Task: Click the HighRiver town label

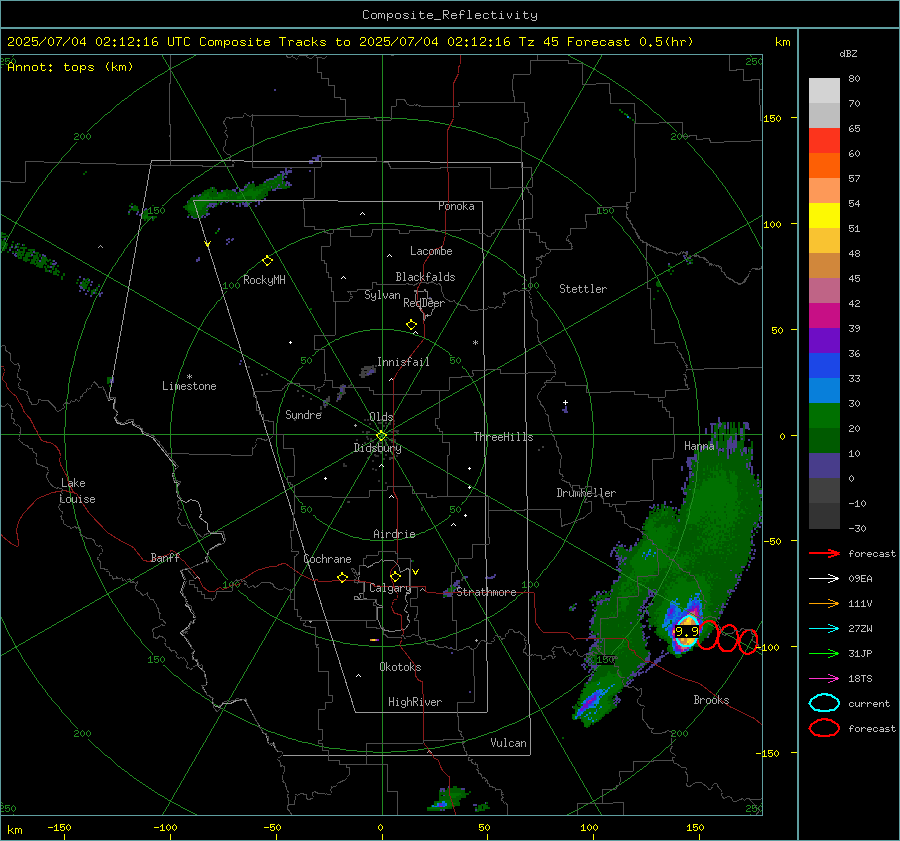Action: tap(415, 702)
